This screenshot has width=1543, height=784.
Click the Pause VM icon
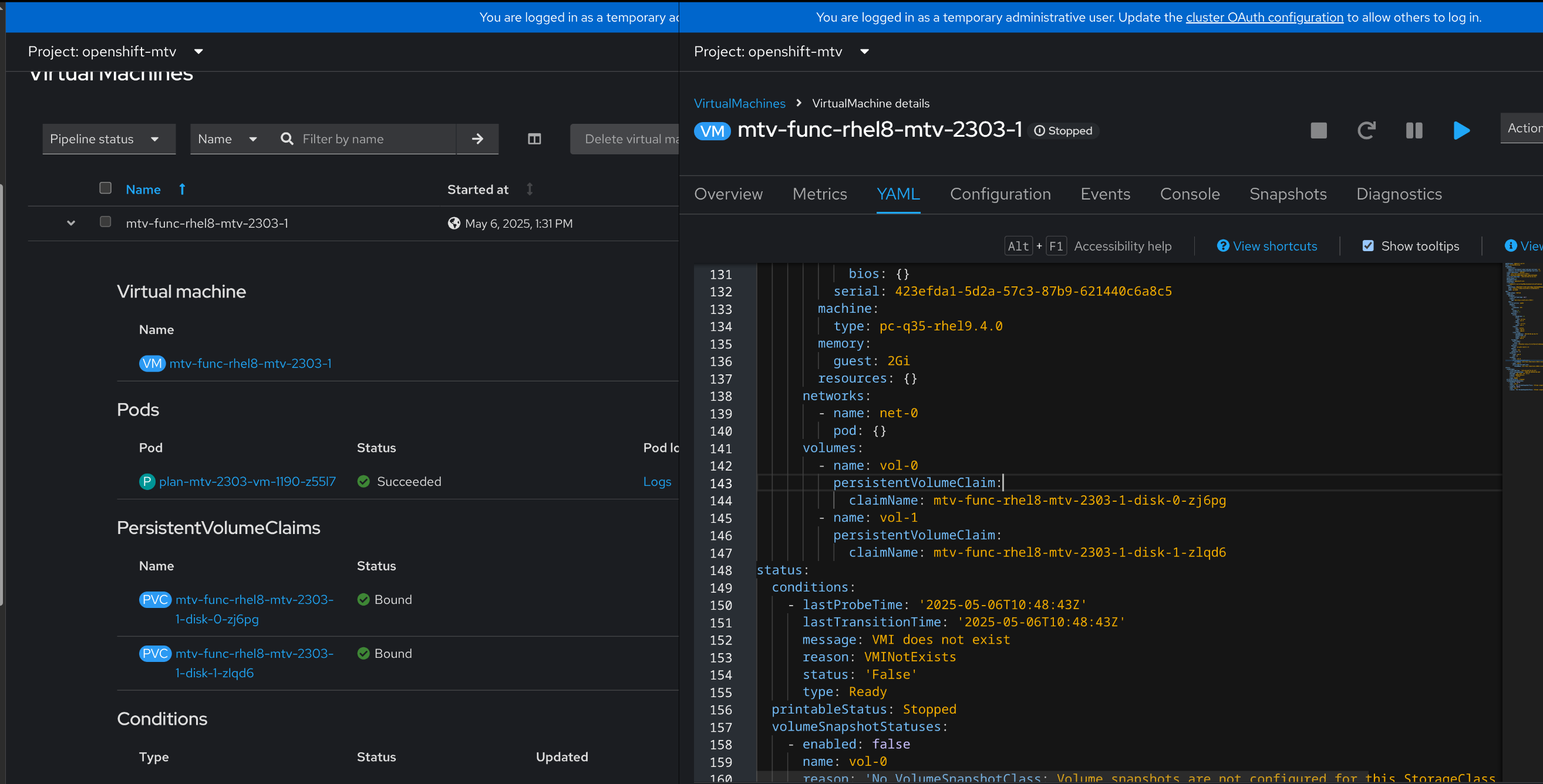(1414, 130)
